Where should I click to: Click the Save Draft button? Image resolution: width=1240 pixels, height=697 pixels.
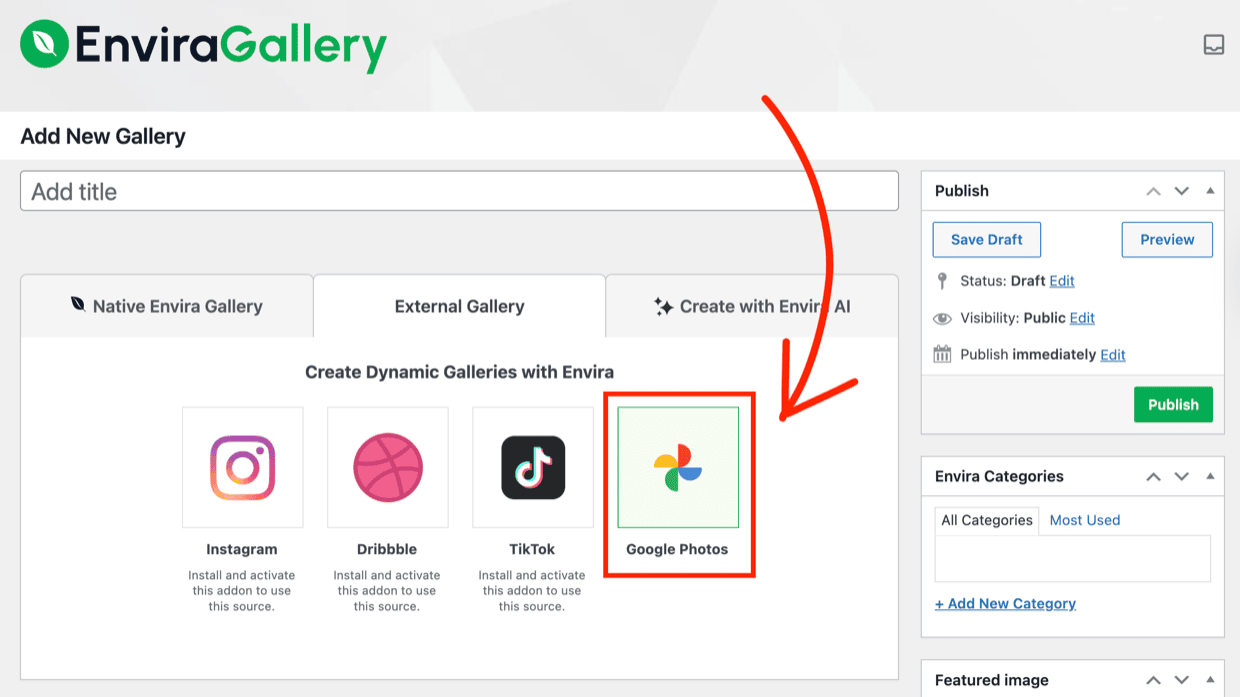click(986, 239)
